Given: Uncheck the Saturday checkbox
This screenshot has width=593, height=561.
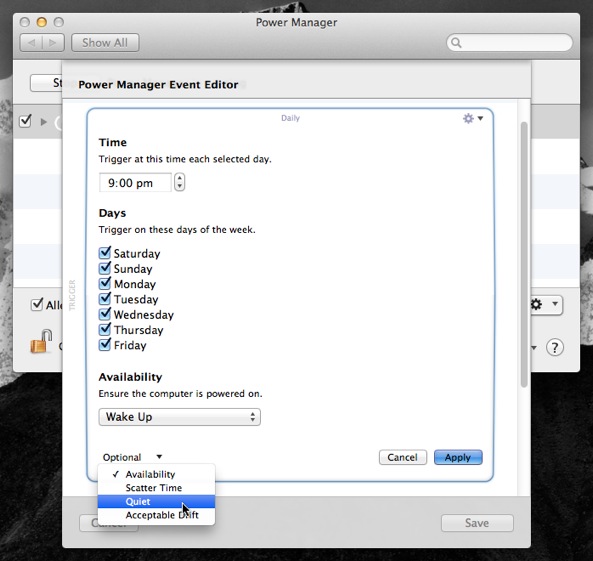Looking at the screenshot, I should [x=105, y=253].
